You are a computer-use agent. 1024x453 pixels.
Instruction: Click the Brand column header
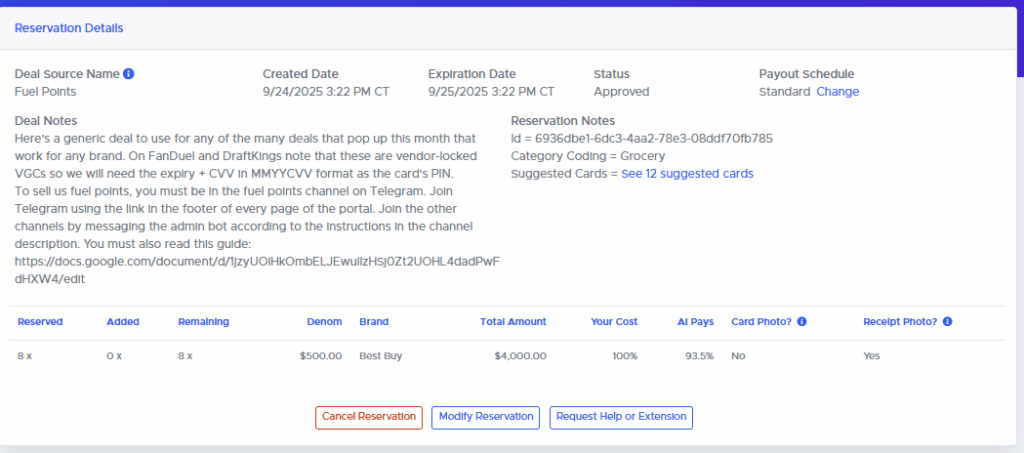tap(374, 322)
